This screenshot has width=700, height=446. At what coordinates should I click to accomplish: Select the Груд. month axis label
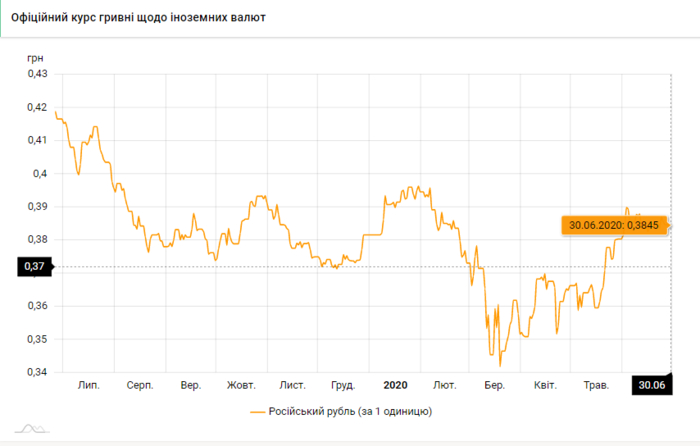click(343, 385)
